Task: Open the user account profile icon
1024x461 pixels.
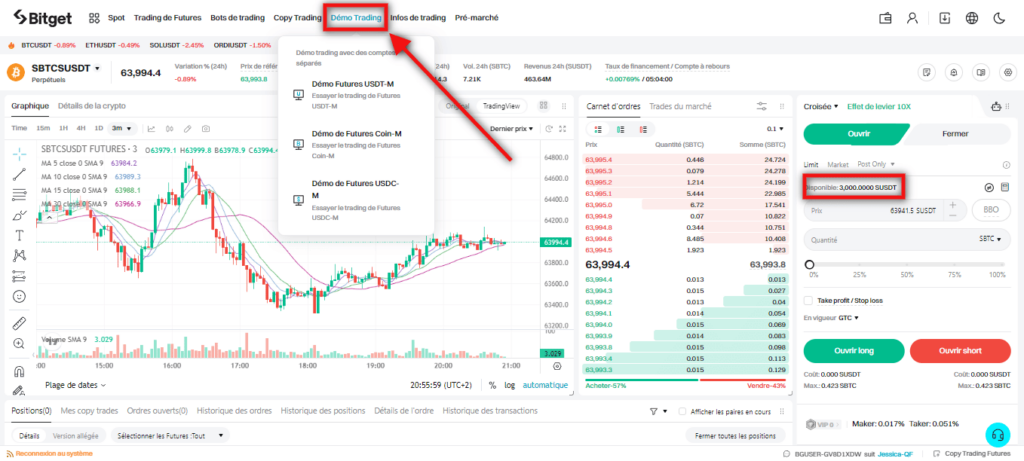Action: (912, 18)
